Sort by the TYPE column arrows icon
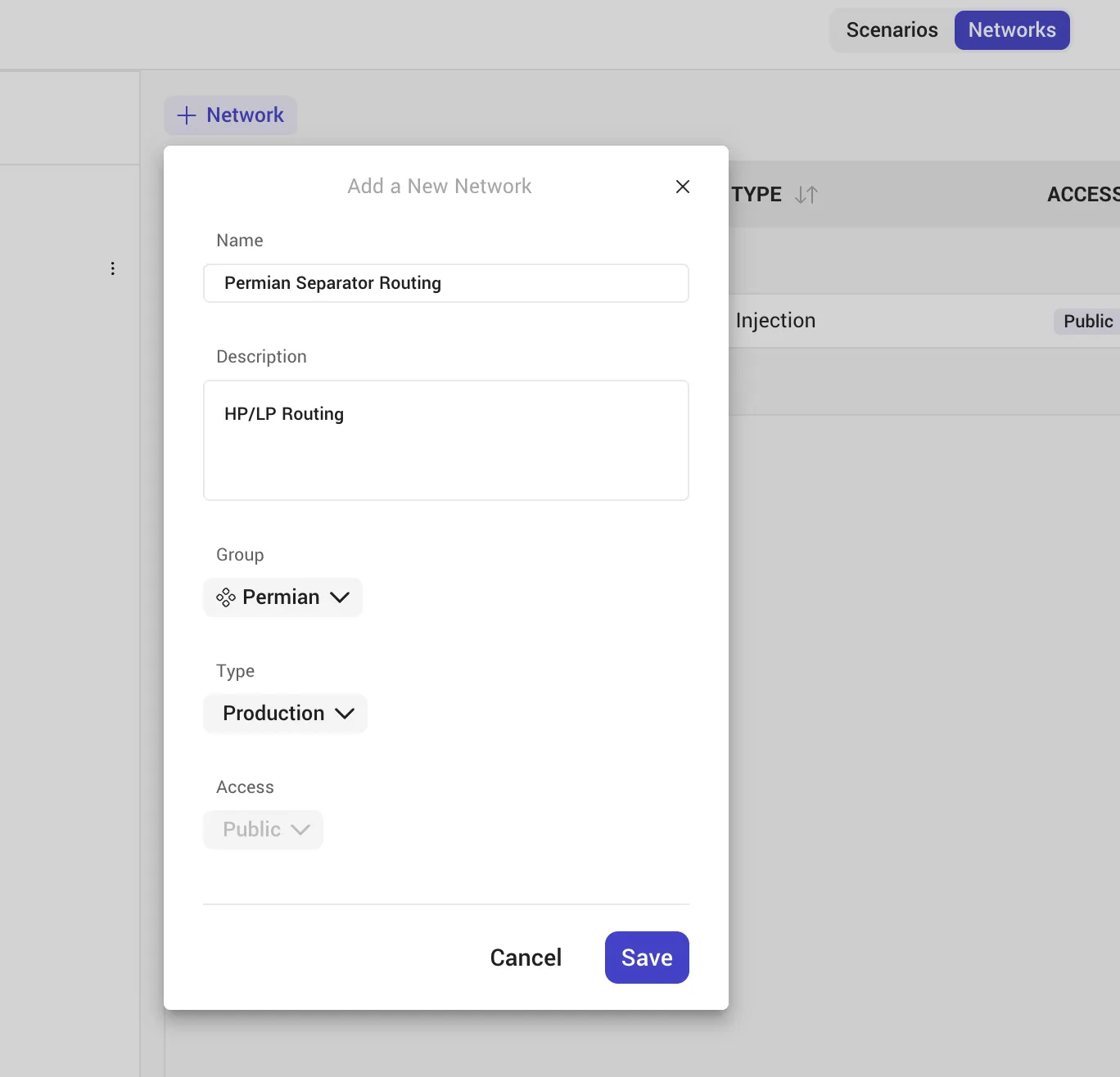 tap(806, 195)
